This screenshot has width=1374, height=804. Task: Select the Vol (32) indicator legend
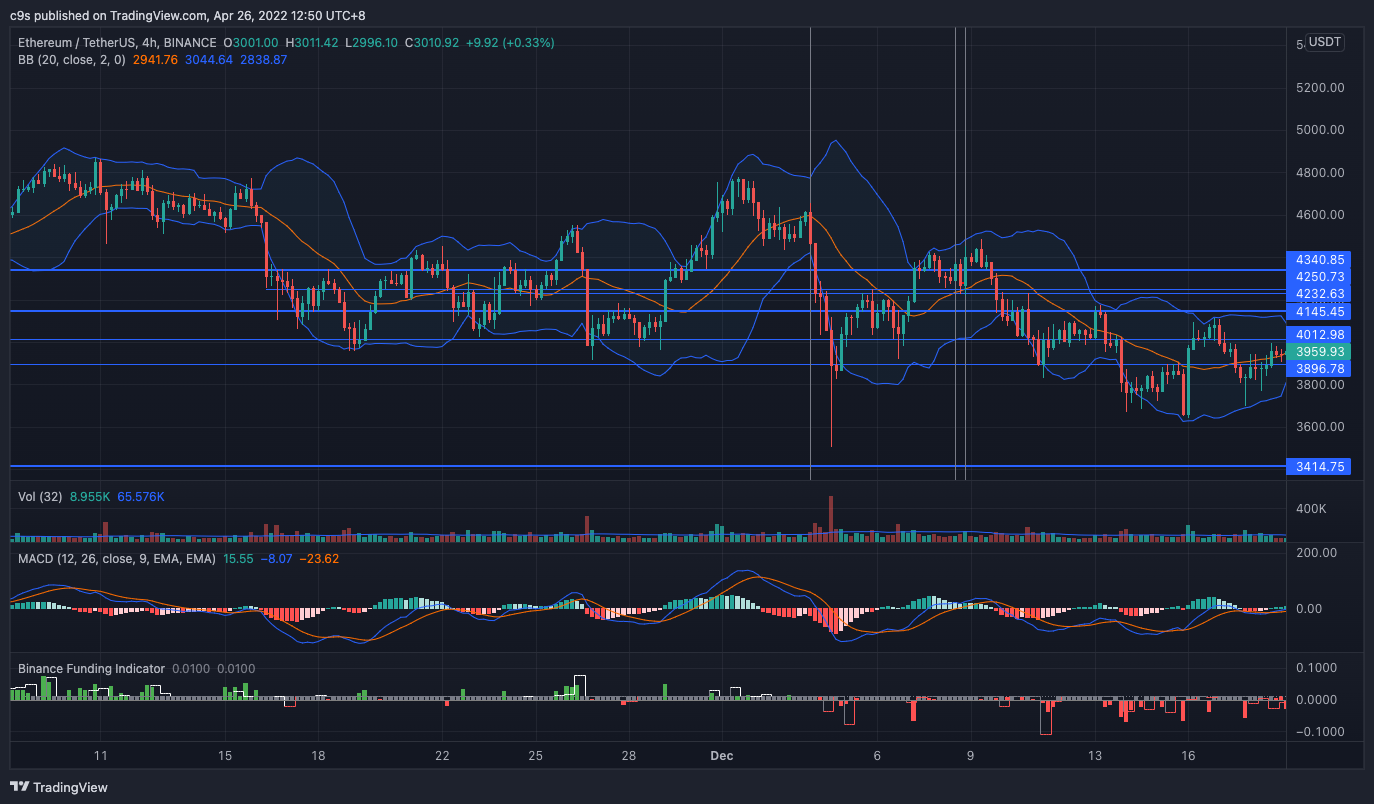click(x=40, y=496)
